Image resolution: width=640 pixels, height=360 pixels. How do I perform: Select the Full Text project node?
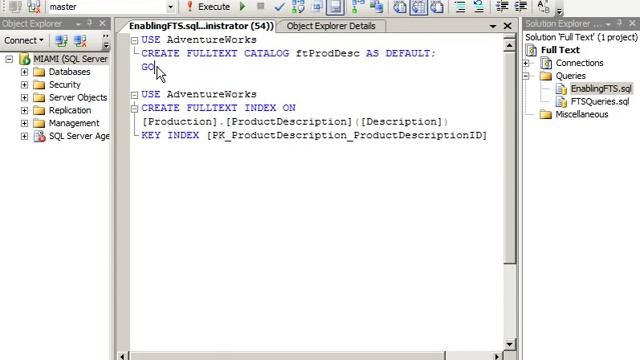tap(560, 50)
